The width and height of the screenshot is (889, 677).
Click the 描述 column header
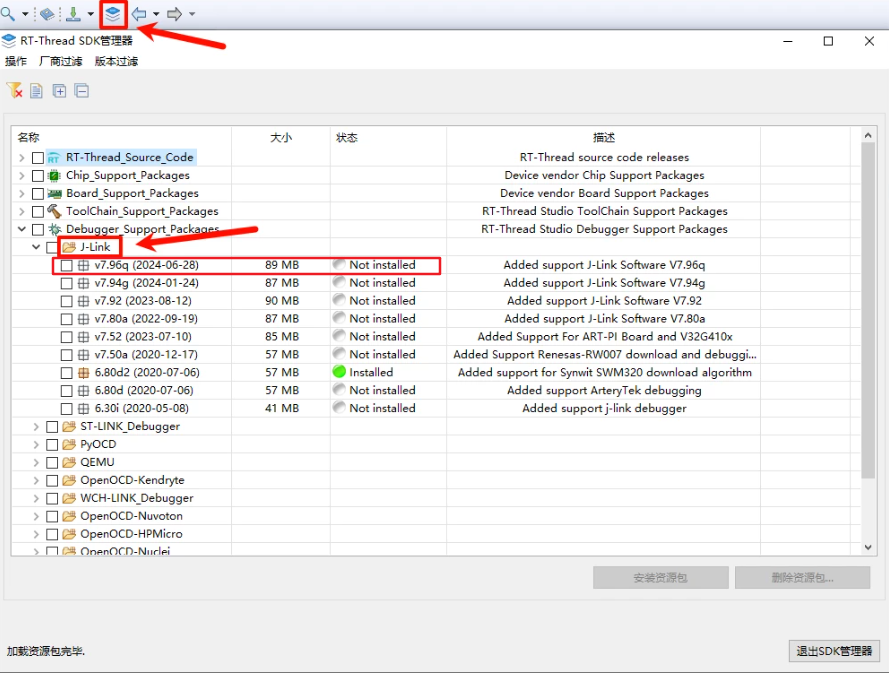(603, 137)
